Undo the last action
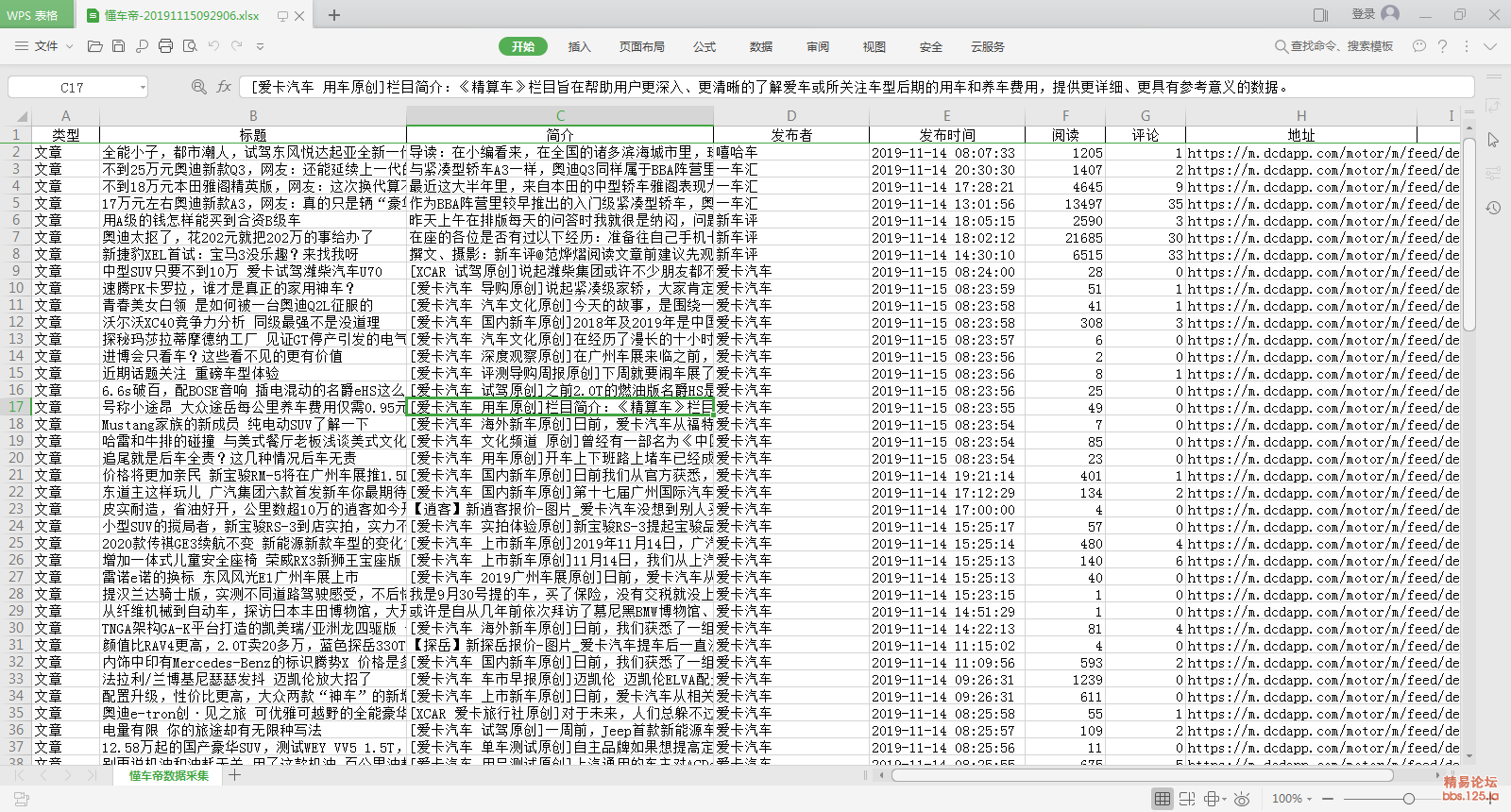This screenshot has width=1511, height=812. click(213, 46)
